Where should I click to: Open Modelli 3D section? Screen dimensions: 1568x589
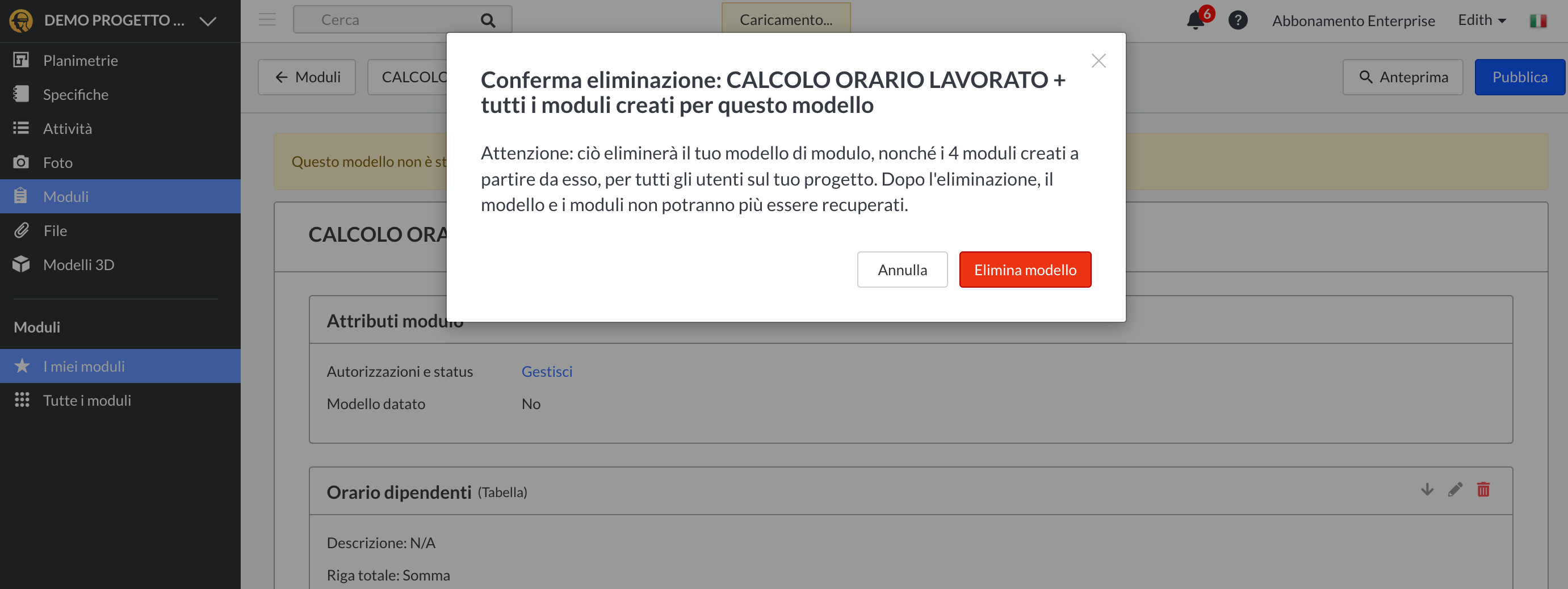tap(78, 264)
